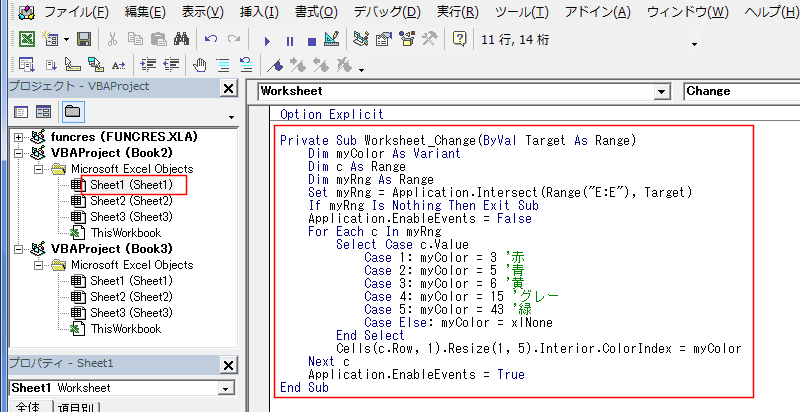Pause execution with the Break icon
The width and height of the screenshot is (800, 412).
pos(290,41)
